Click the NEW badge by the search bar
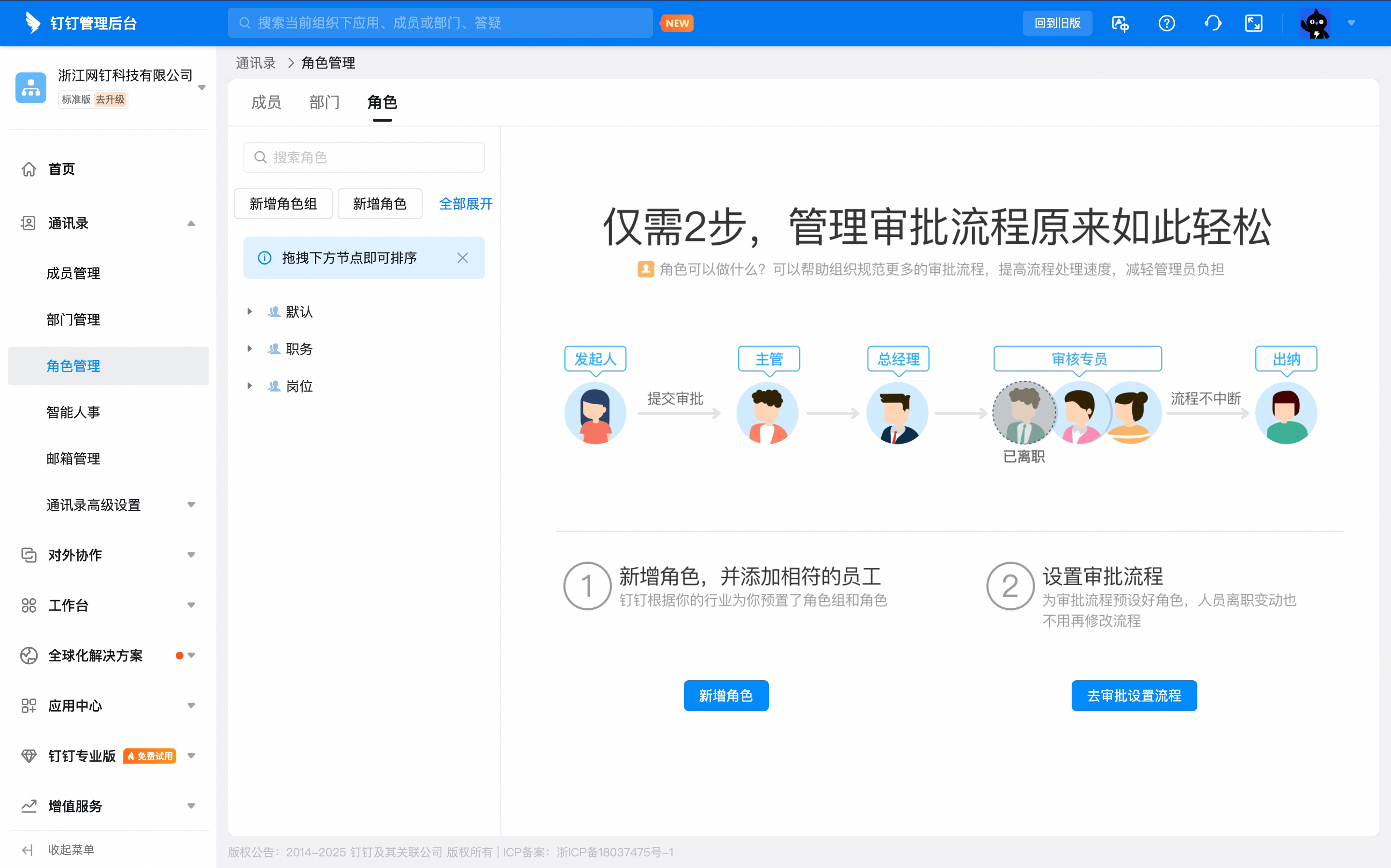 (x=678, y=24)
